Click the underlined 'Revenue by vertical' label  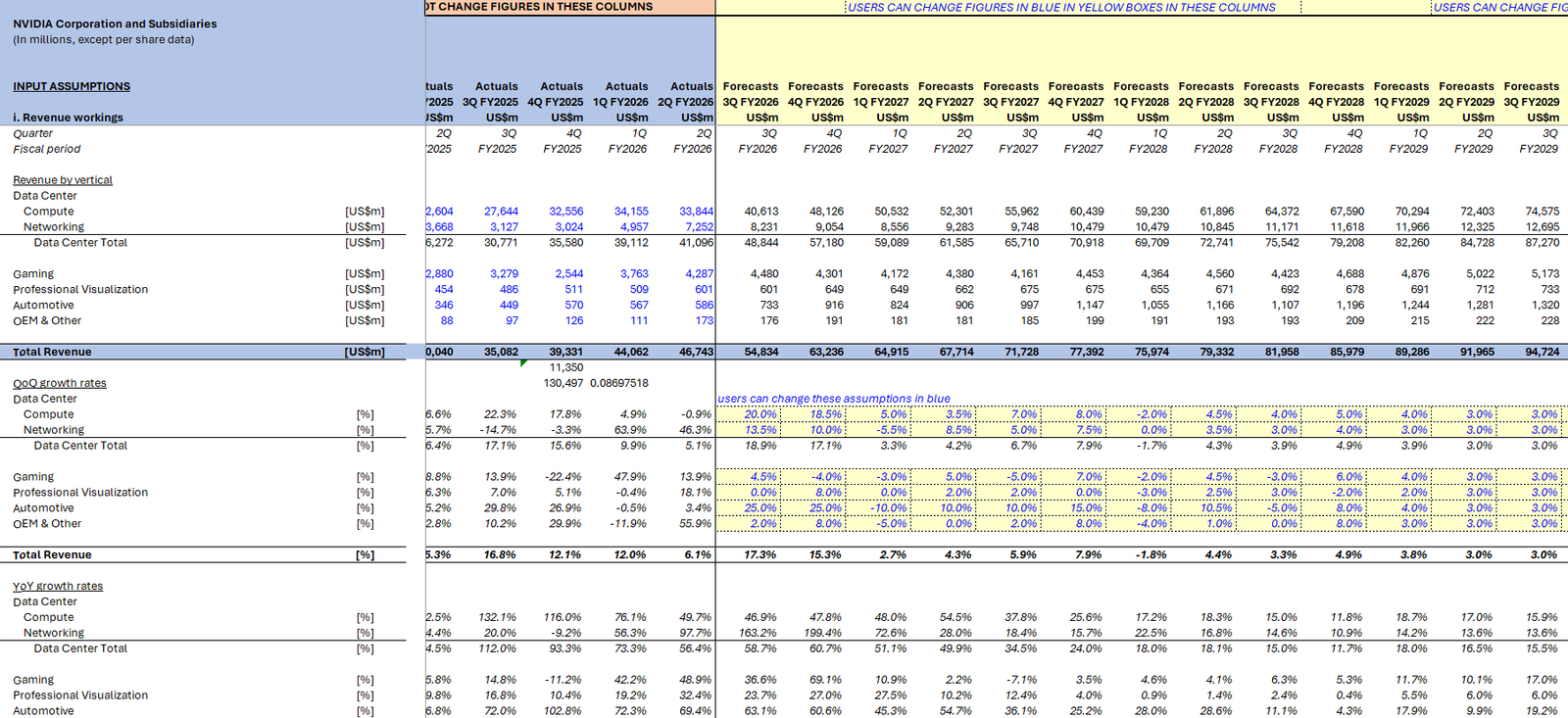click(63, 180)
